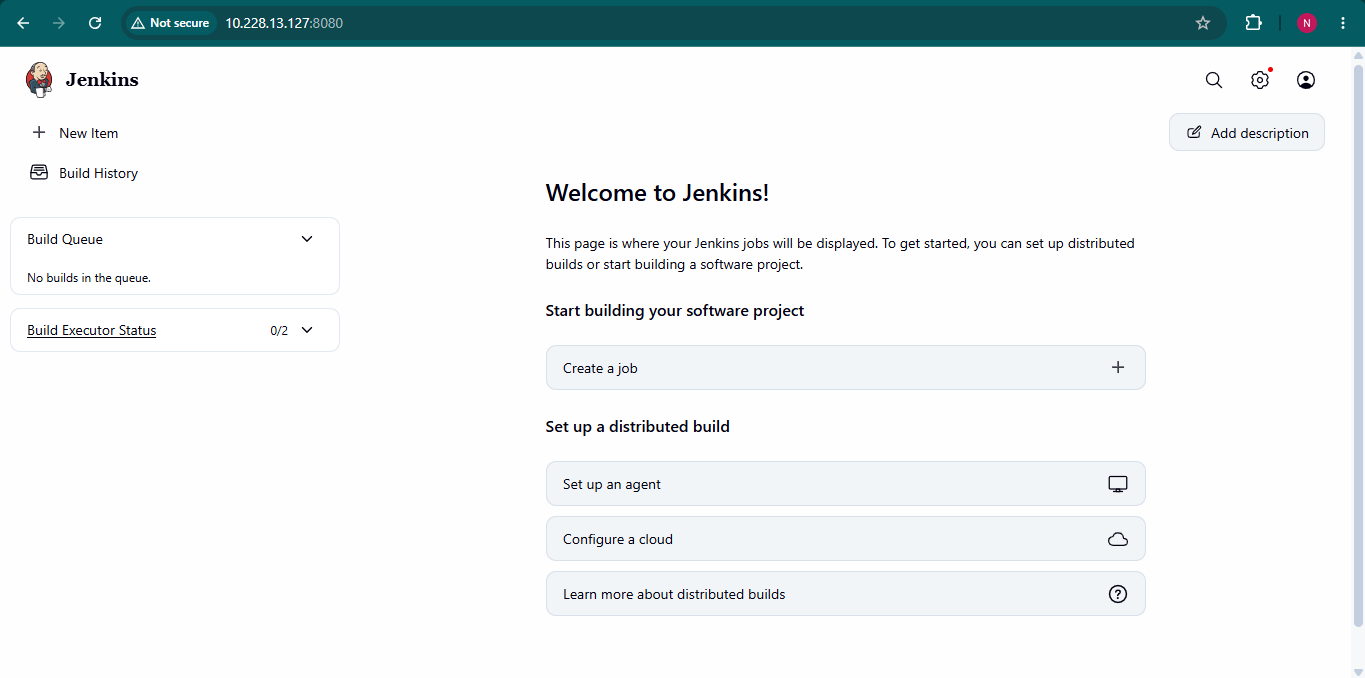
Task: Open Learn more about distributed builds
Action: [x=845, y=594]
